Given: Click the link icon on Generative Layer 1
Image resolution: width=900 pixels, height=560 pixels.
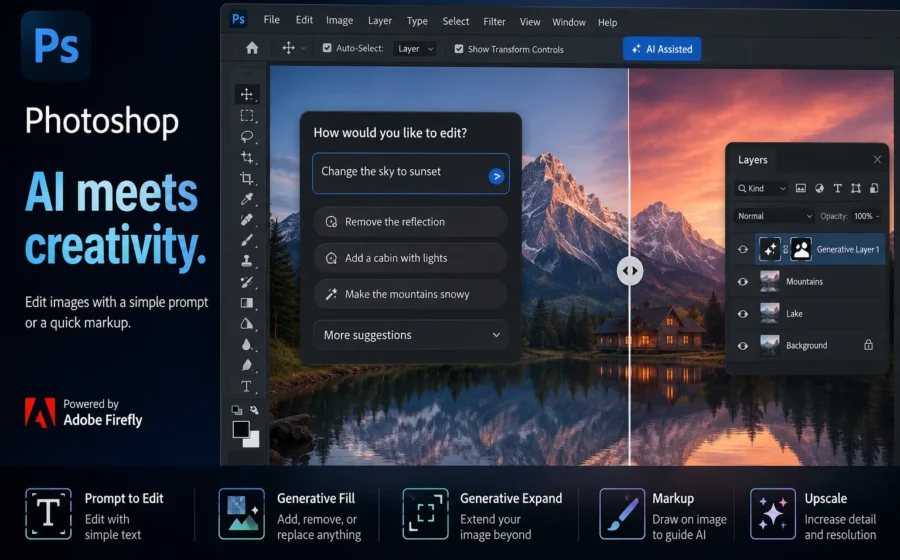Looking at the screenshot, I should (785, 250).
